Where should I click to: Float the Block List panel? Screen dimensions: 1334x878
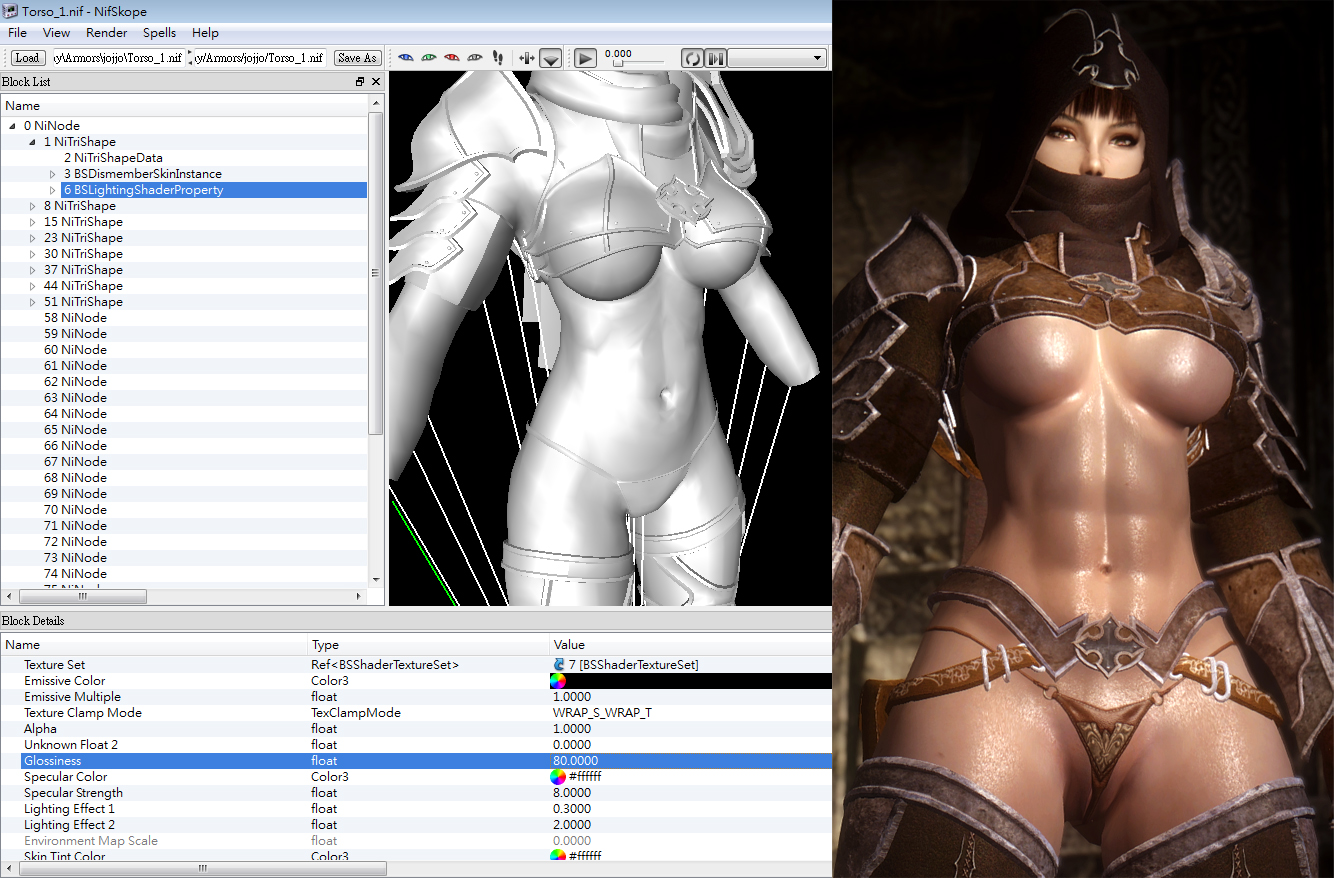360,82
